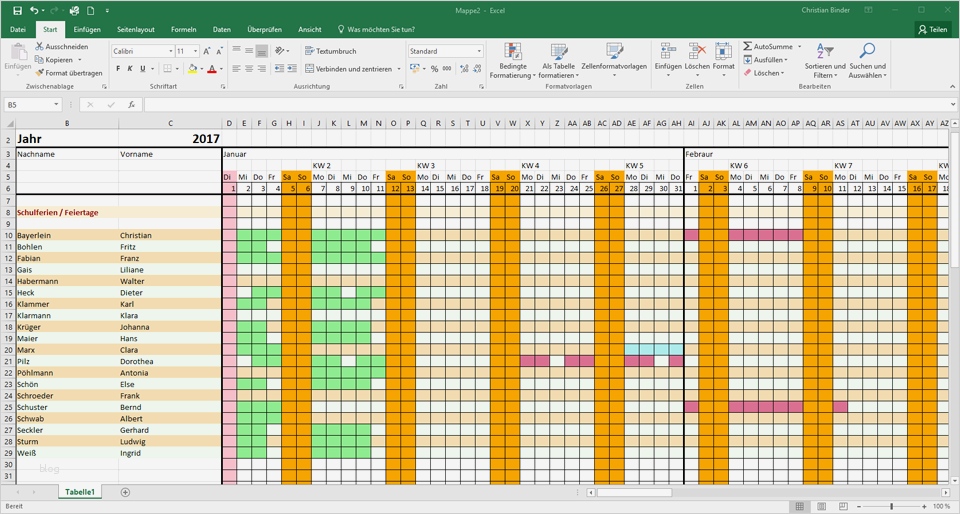Apply fill color bucket icon

192,69
